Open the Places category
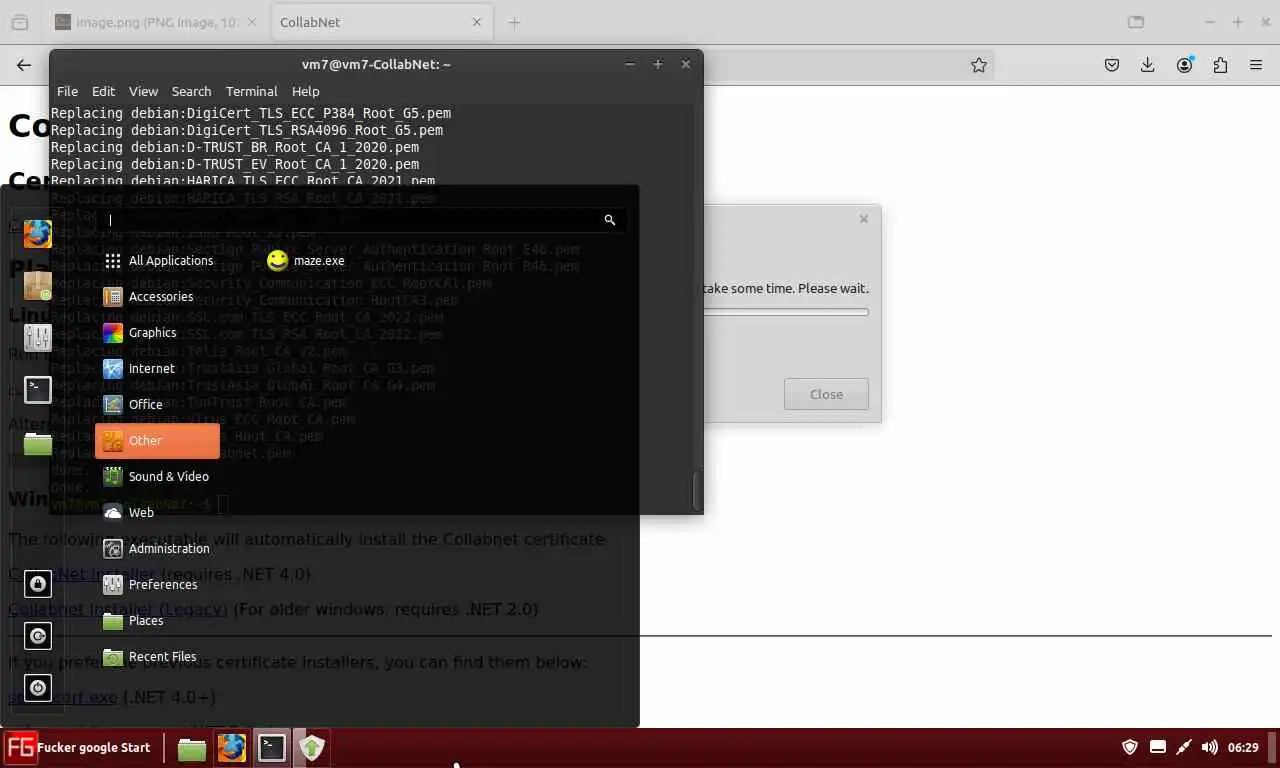Screen dimensions: 1280x768 (x=158, y=620)
